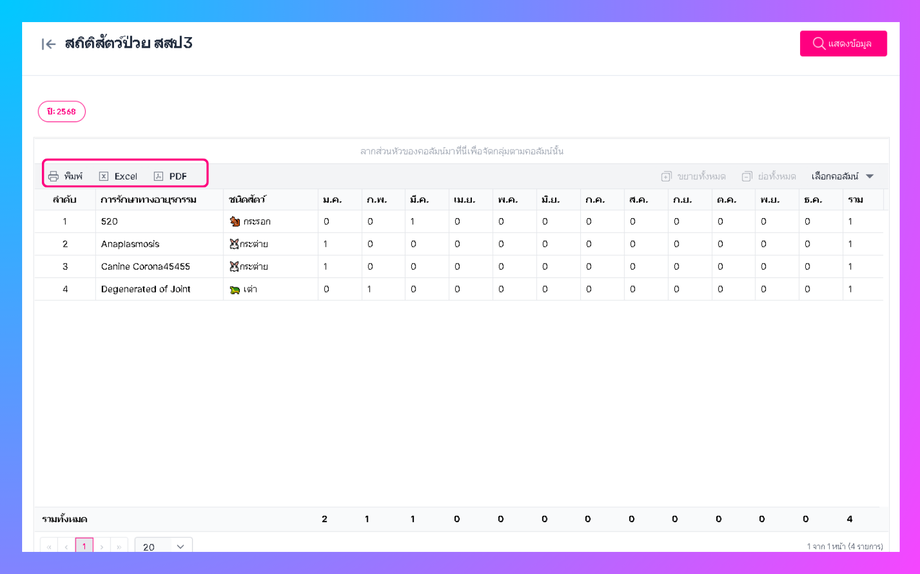
Task: Click the ย่อทั้งหมด collapse-all icon
Action: 747,177
